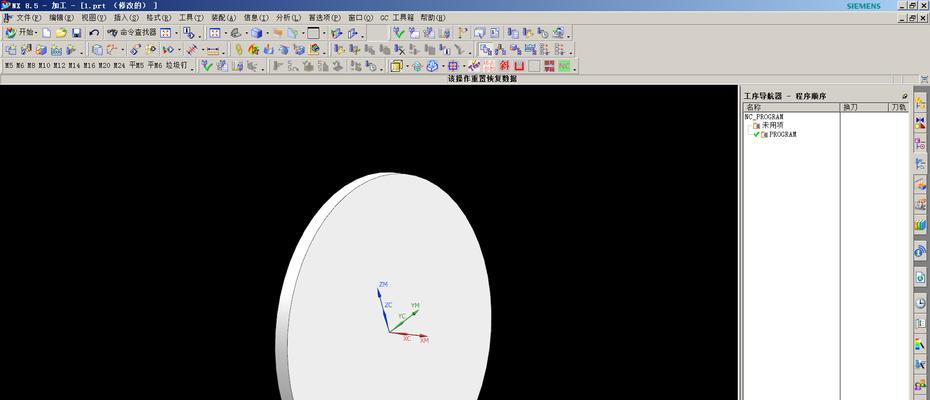The height and width of the screenshot is (400, 930).
Task: Save the part using the floppy disk icon
Action: [x=77, y=33]
